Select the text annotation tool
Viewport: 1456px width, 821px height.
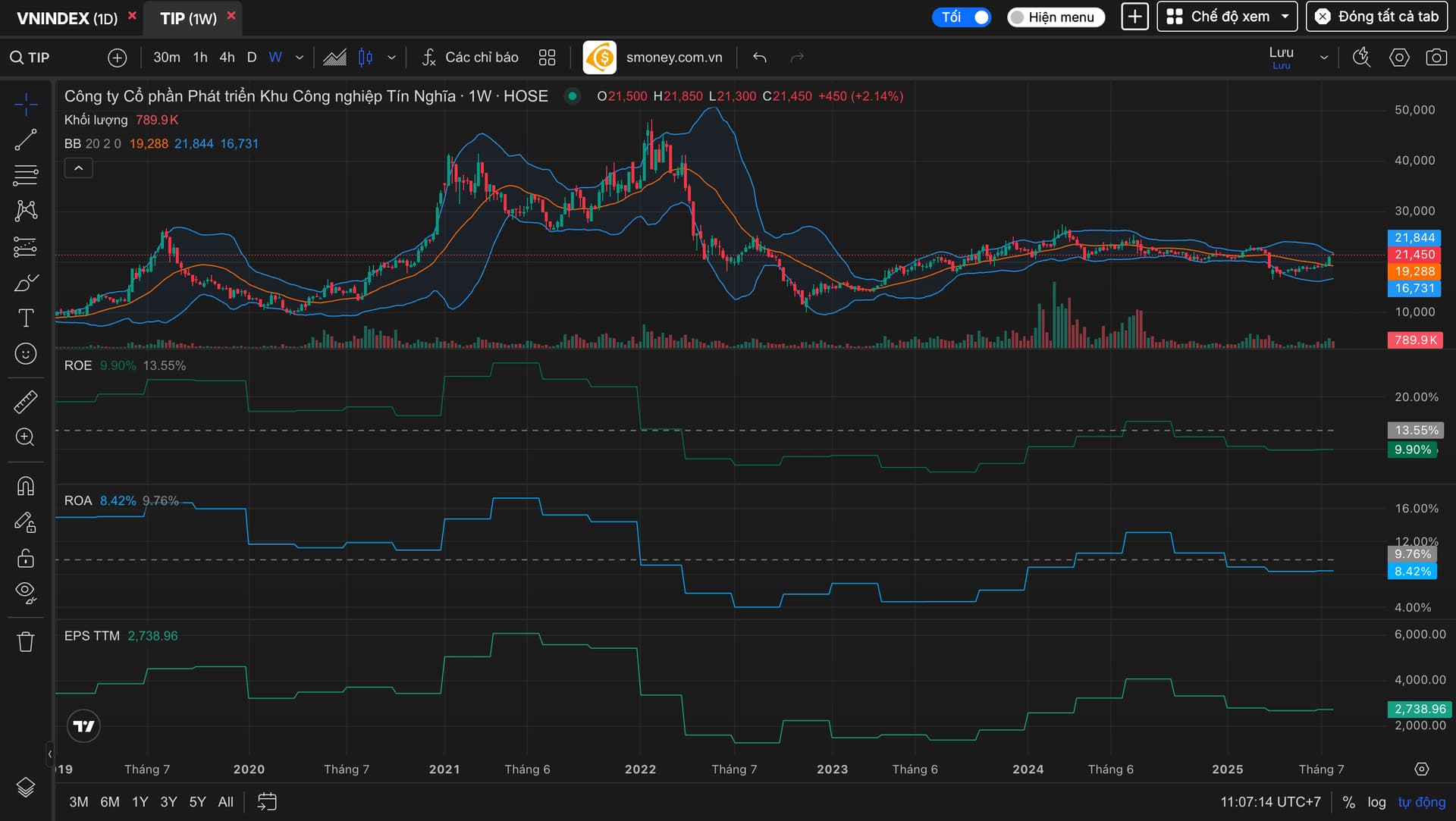[26, 318]
